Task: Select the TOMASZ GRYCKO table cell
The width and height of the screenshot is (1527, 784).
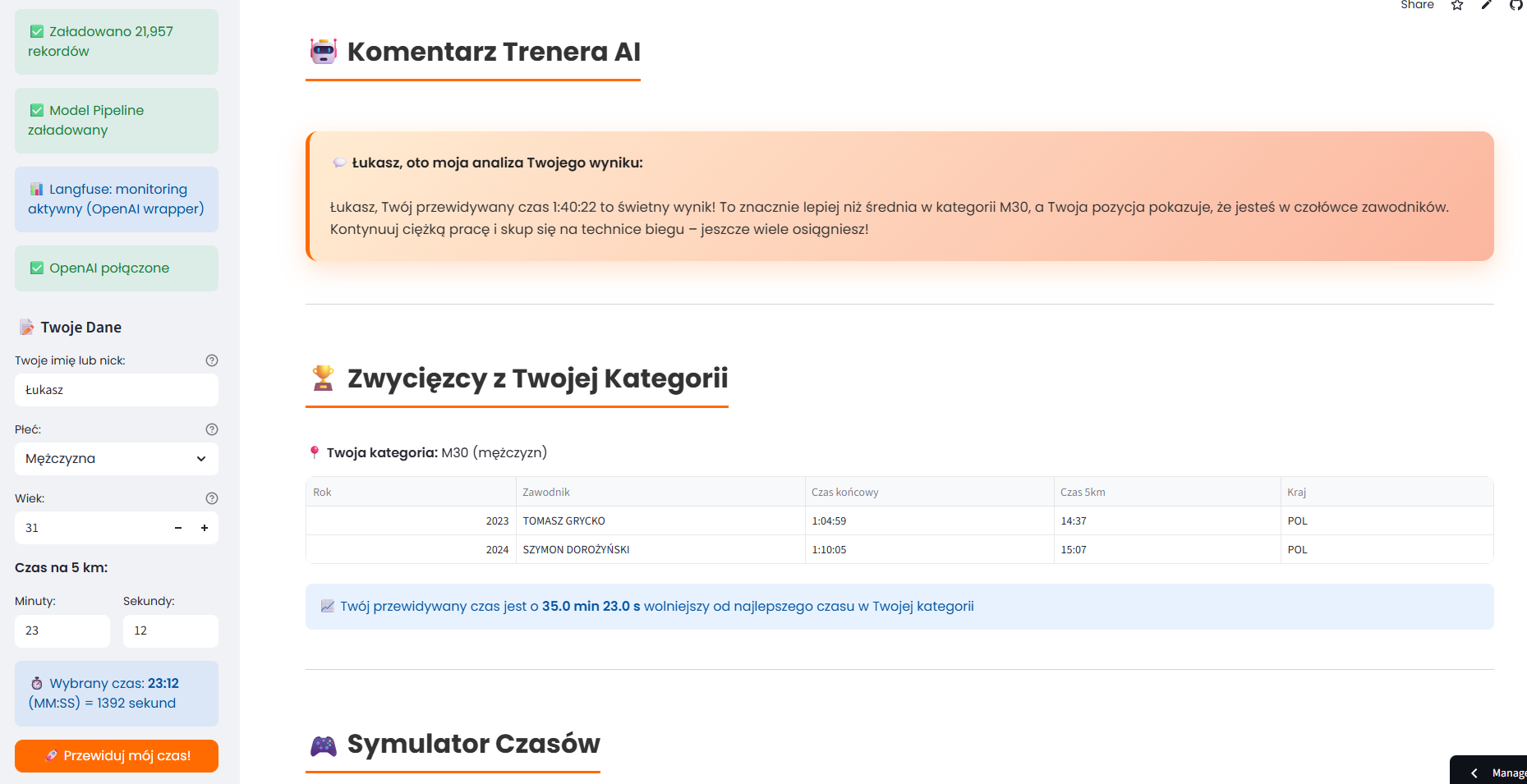Action: [564, 521]
